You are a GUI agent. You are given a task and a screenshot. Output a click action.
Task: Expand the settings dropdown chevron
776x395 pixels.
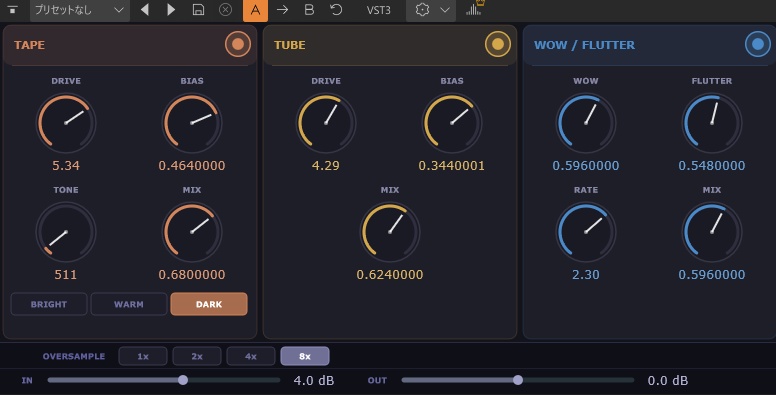pos(445,10)
